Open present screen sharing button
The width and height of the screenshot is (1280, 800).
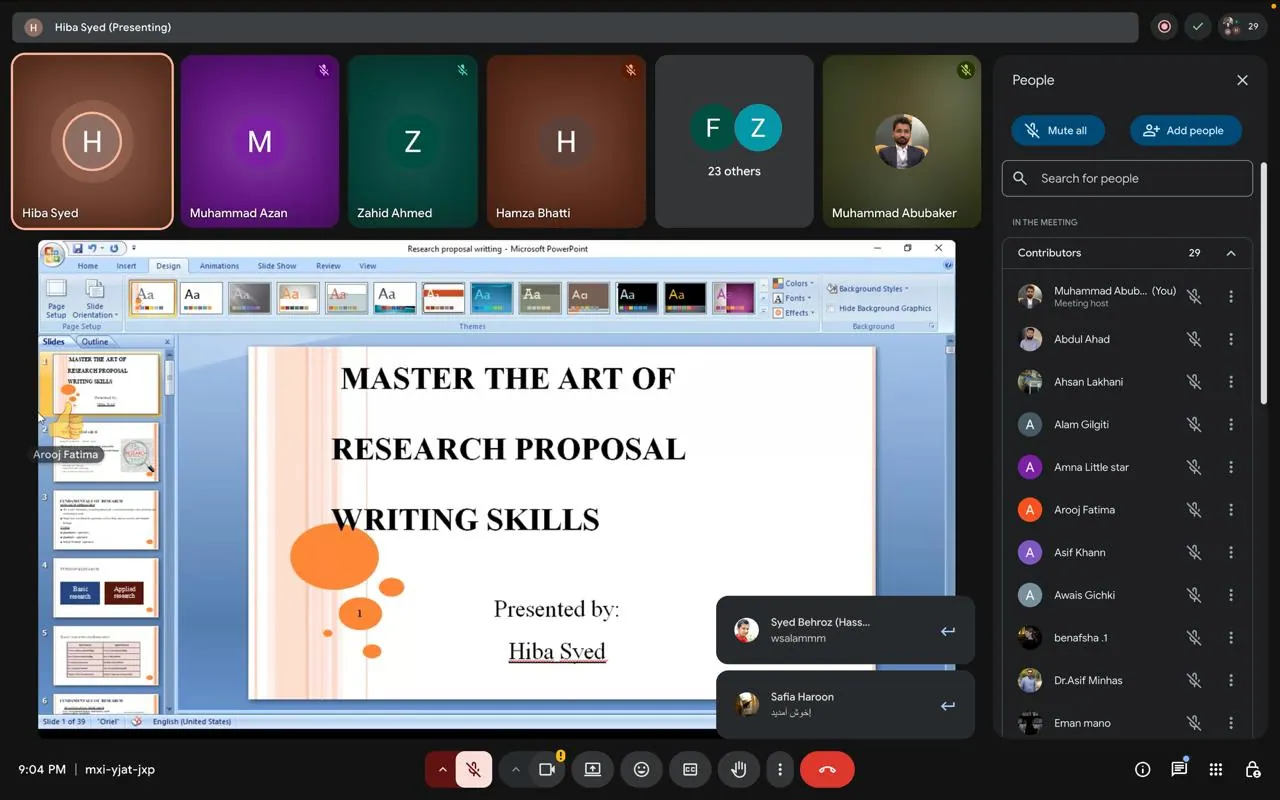[x=593, y=769]
